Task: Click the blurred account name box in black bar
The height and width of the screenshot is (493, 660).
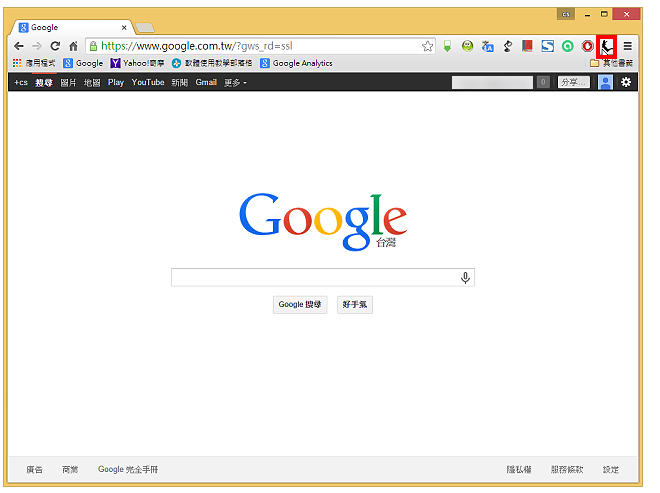Action: point(492,82)
